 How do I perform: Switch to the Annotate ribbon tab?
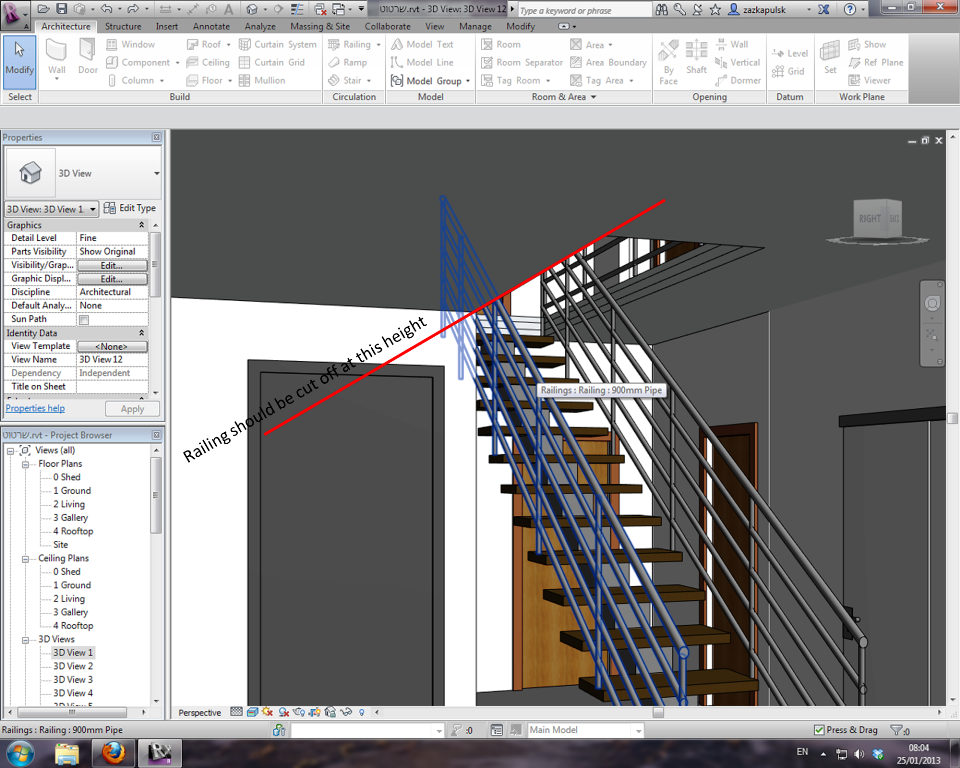(x=211, y=26)
